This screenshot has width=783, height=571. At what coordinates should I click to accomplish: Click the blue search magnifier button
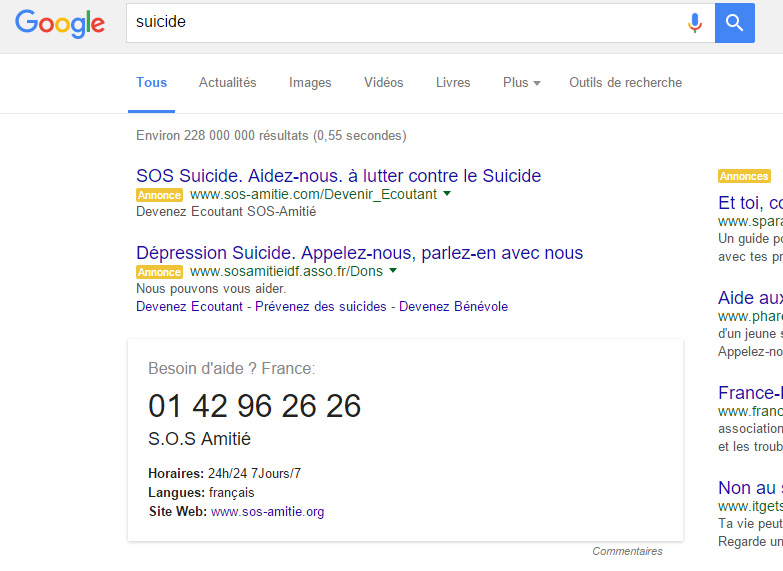click(x=735, y=22)
